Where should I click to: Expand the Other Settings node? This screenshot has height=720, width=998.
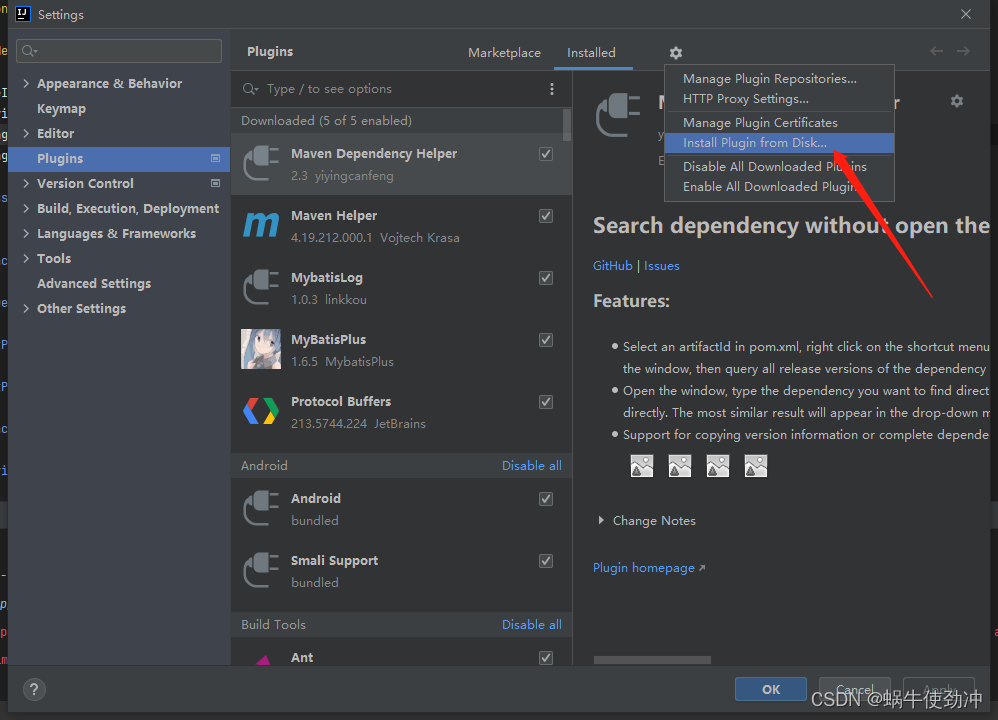(26, 308)
